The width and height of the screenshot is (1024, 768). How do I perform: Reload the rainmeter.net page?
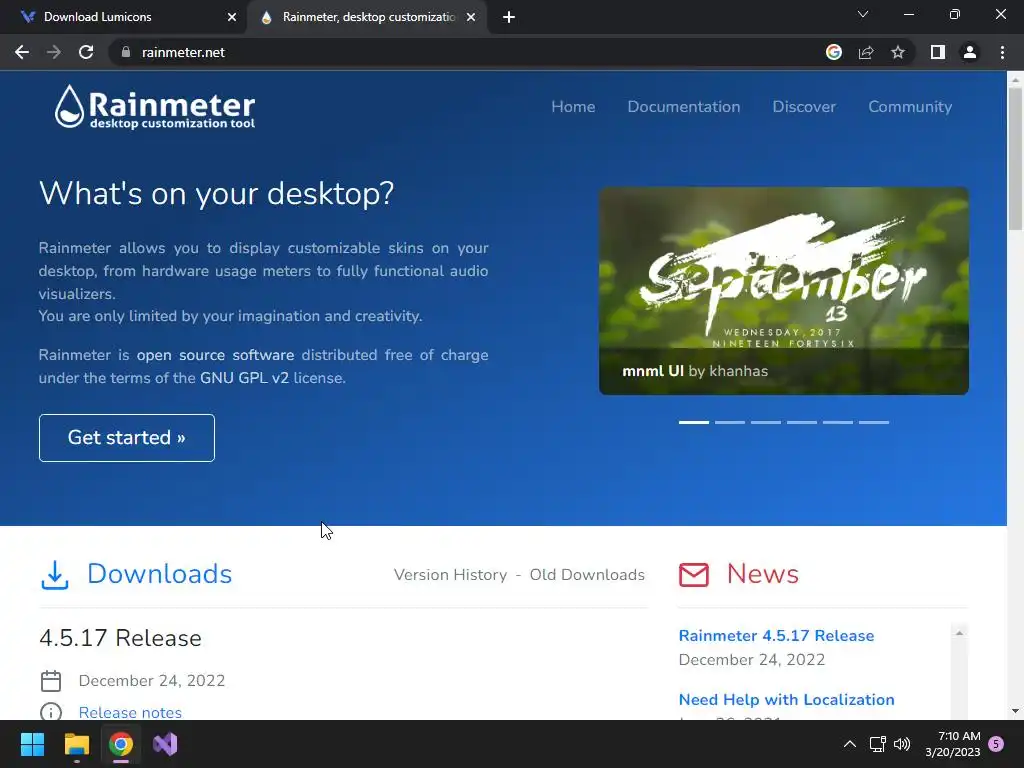pos(86,52)
